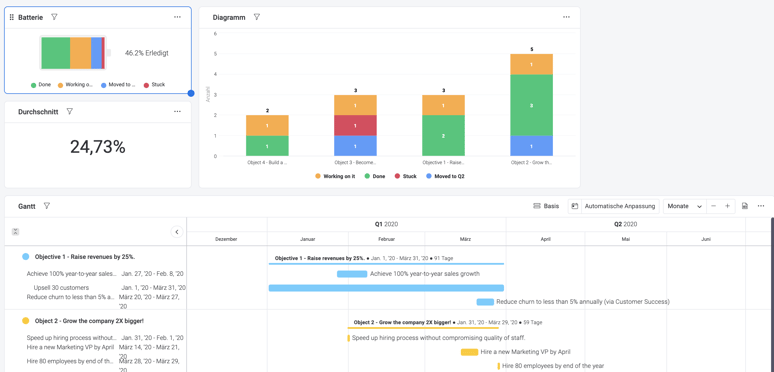This screenshot has height=372, width=774.
Task: Click the green segment of Objective 1 bar
Action: coord(443,136)
